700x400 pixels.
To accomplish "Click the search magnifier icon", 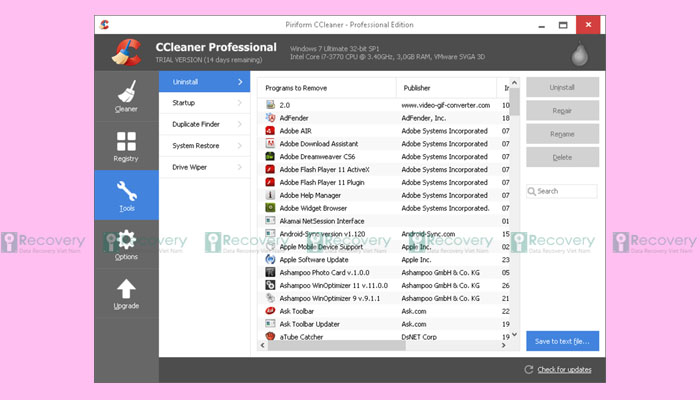I will point(531,192).
